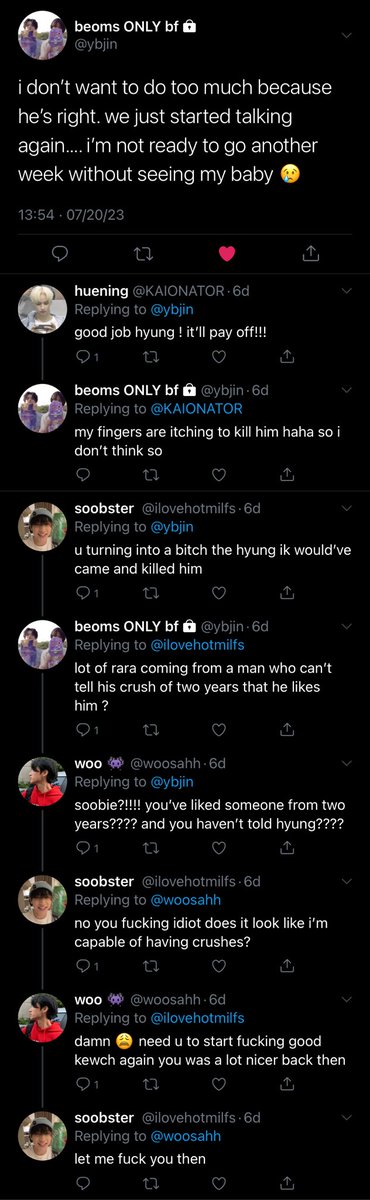Retweet soobster's "let me fuck you then" reply

[x=151, y=1183]
